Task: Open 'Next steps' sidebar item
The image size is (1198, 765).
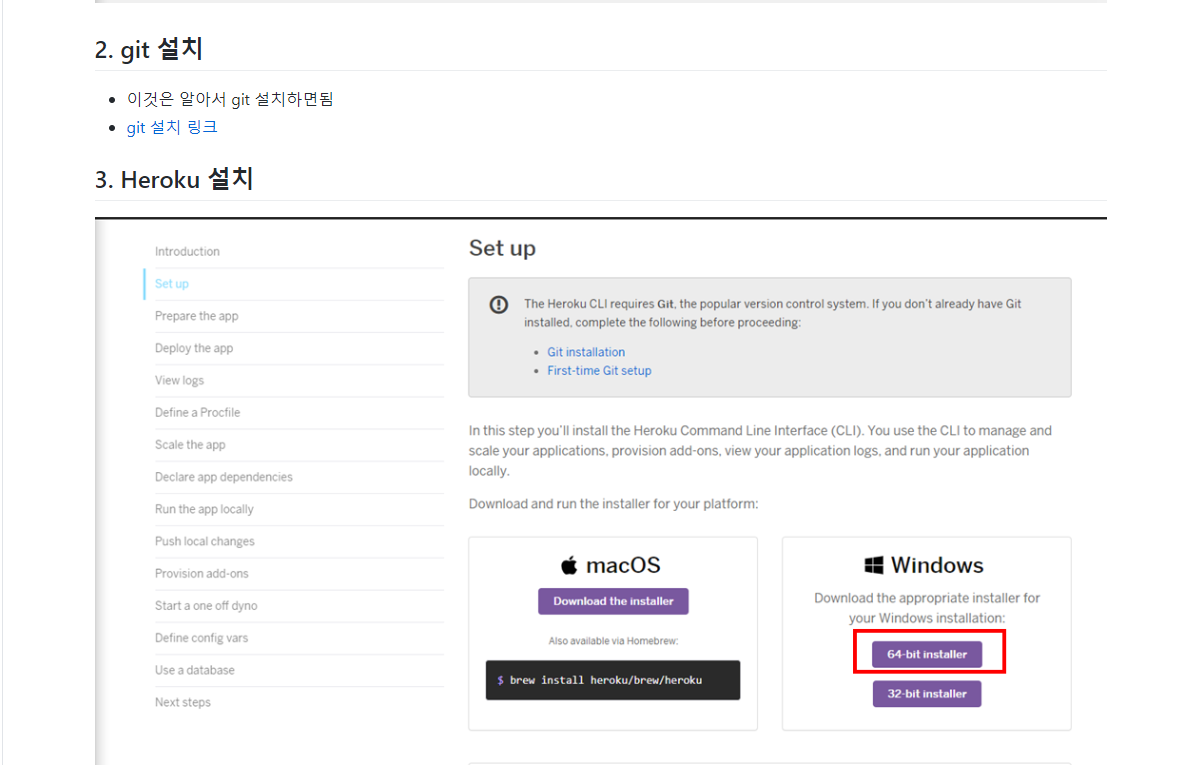Action: coord(183,702)
